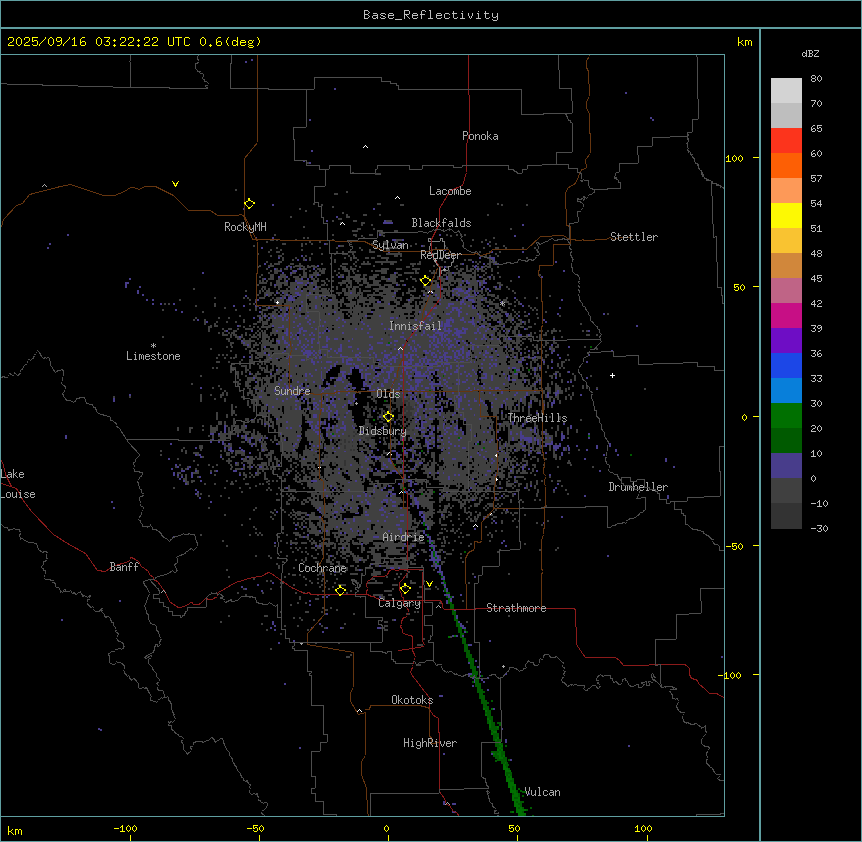Select the RockyMH label
The image size is (862, 842).
coord(245,226)
